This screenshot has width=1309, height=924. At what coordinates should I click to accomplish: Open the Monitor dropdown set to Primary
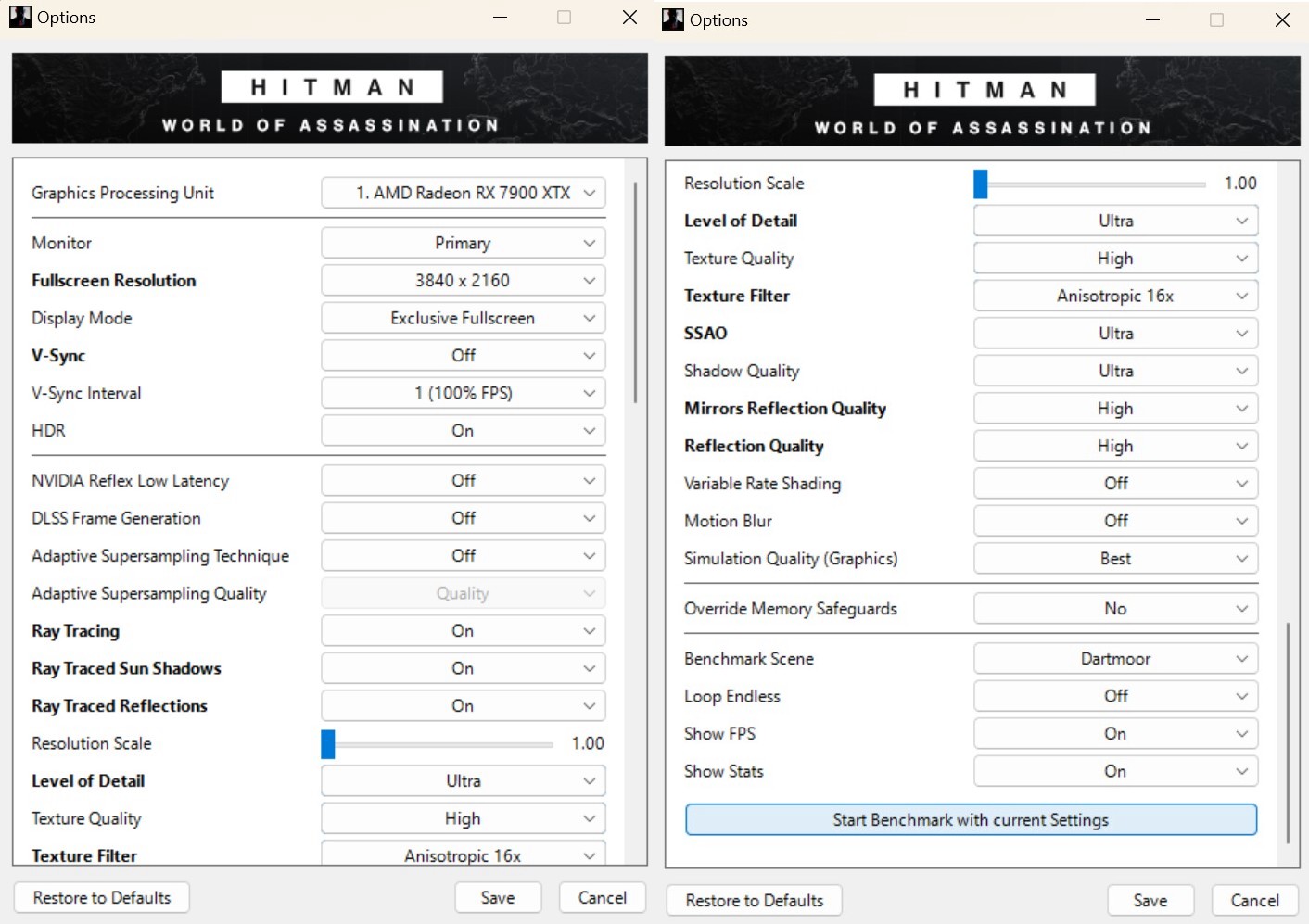[464, 243]
